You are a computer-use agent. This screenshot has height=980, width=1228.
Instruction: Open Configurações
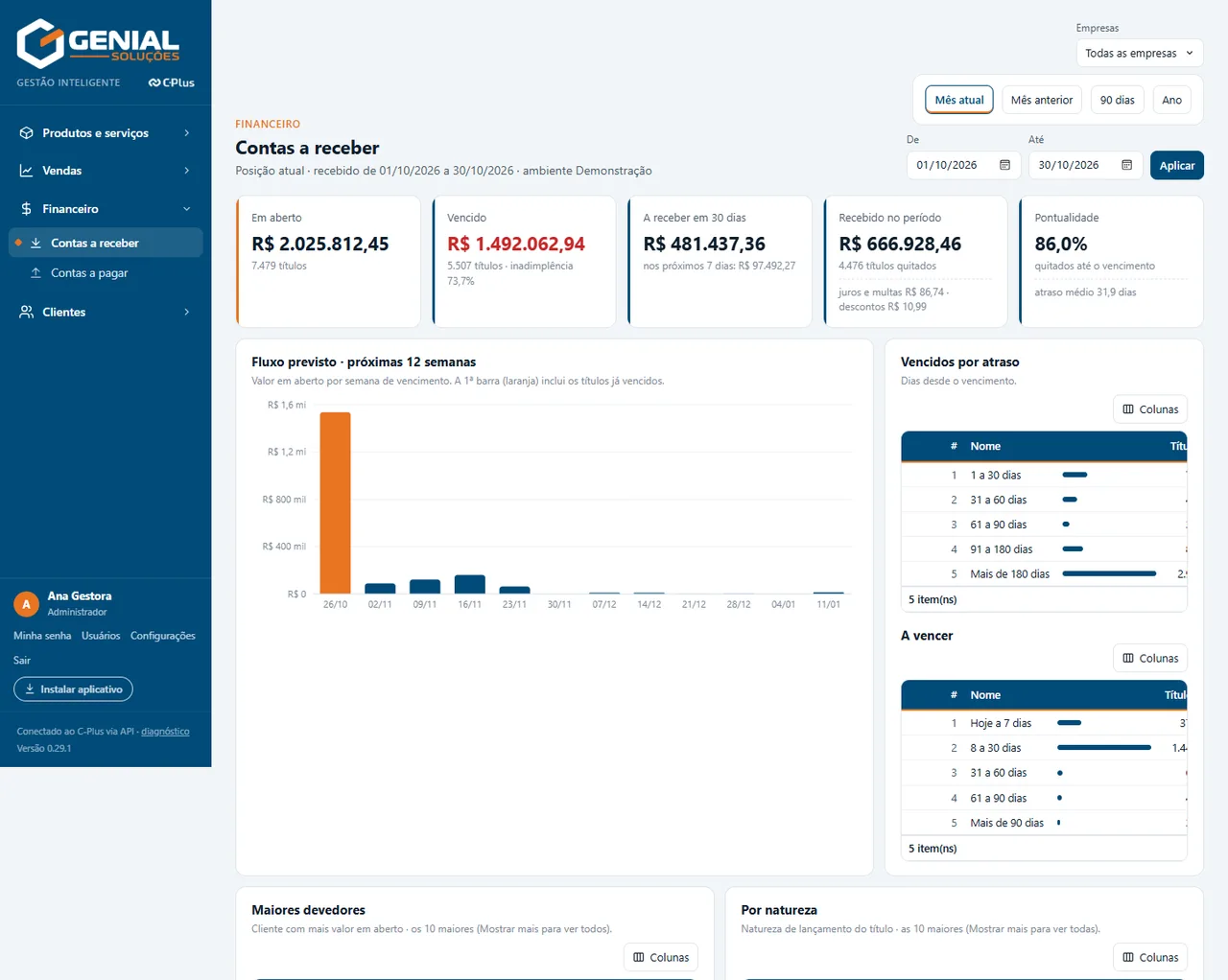pyautogui.click(x=163, y=636)
